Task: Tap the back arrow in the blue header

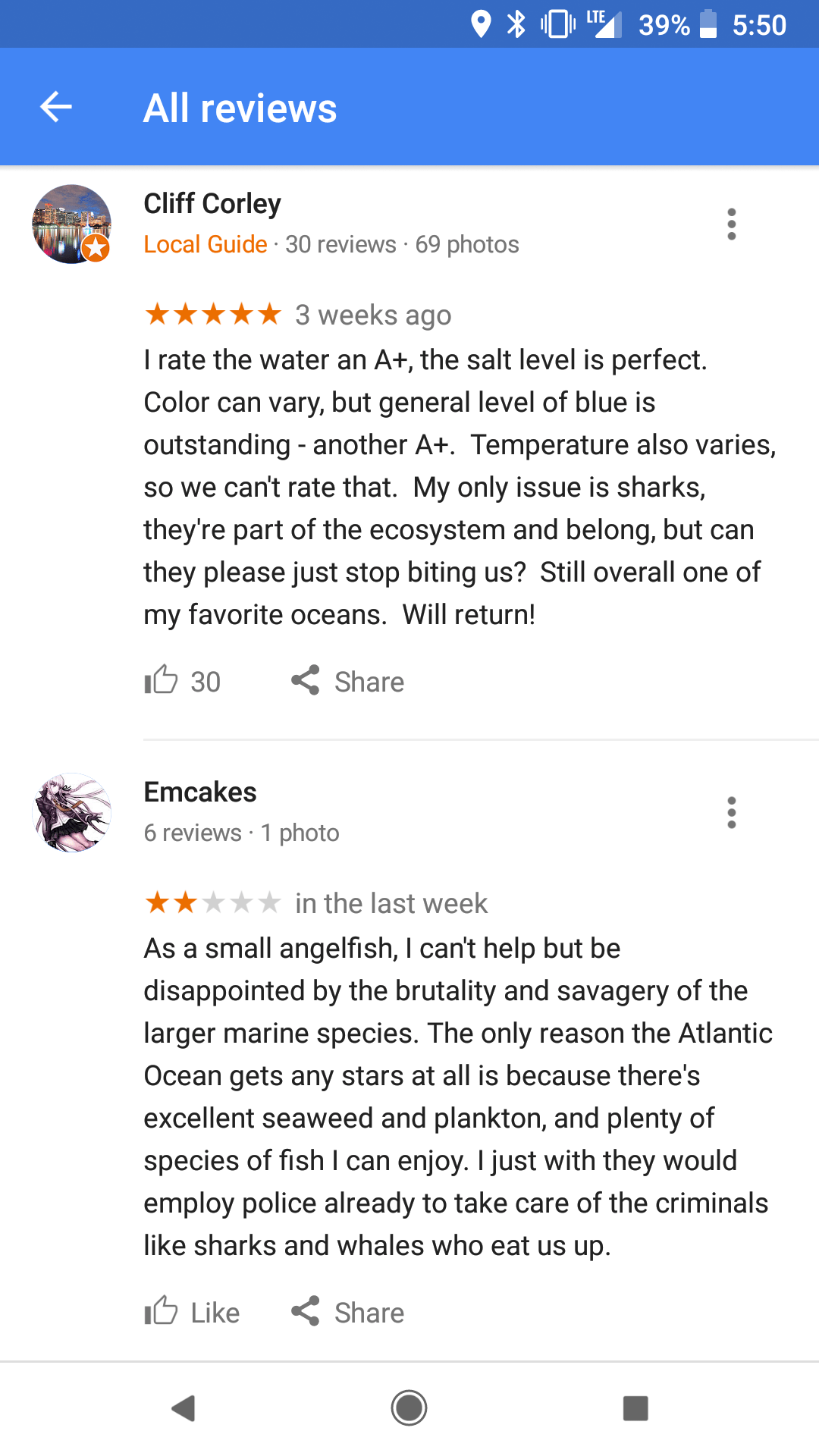Action: (x=55, y=107)
